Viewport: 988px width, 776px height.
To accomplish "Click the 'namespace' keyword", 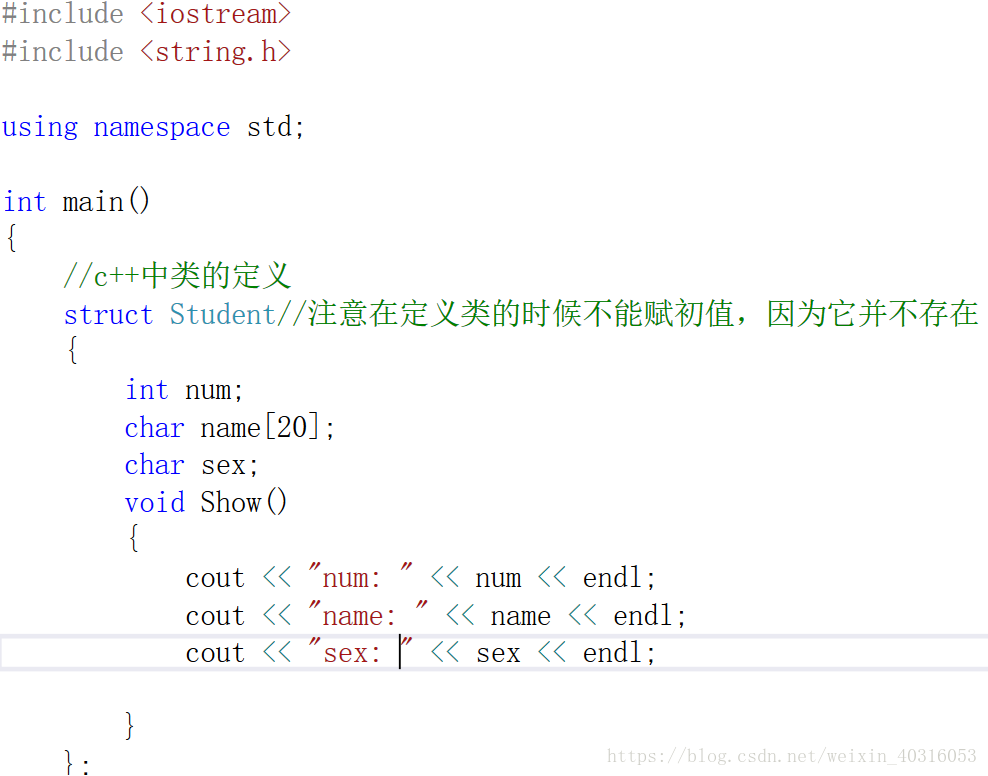I will [x=162, y=128].
